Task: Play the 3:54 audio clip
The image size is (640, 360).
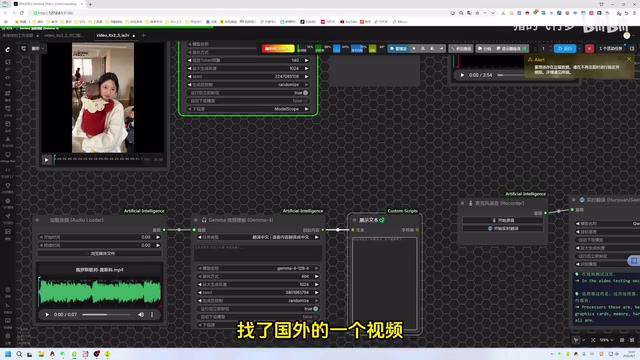Action: (462, 75)
